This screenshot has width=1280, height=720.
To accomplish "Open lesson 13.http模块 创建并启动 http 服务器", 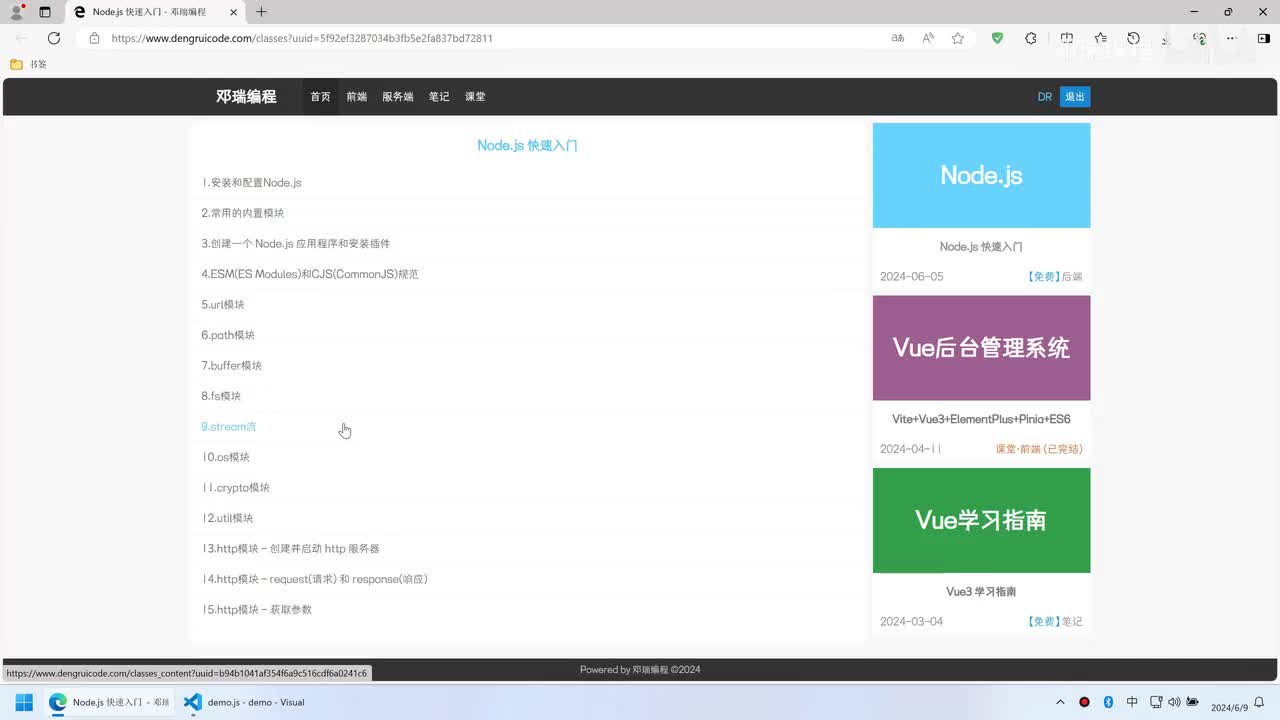I will tap(290, 549).
